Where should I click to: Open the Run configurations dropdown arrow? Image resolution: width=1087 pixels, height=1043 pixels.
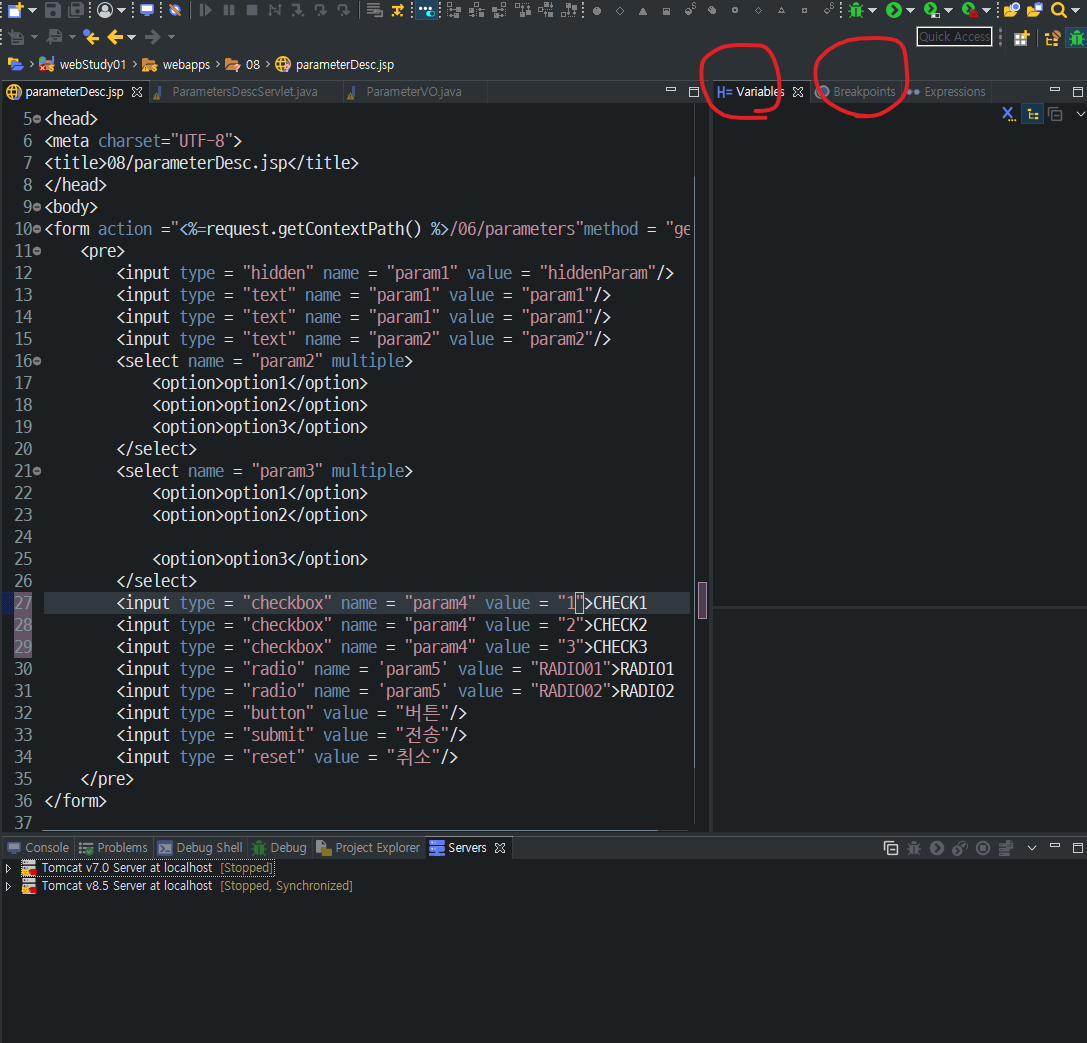[911, 10]
